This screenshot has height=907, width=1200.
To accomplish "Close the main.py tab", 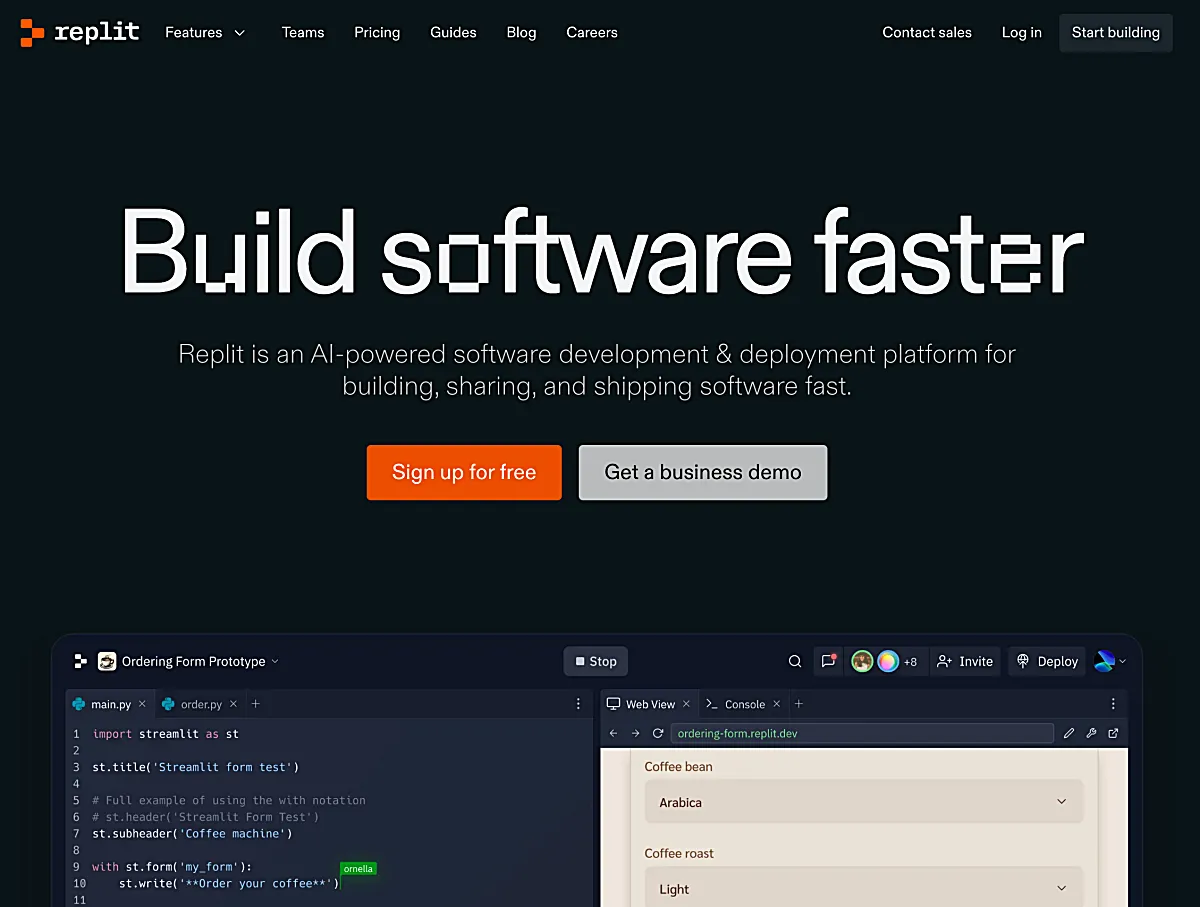I will click(142, 704).
